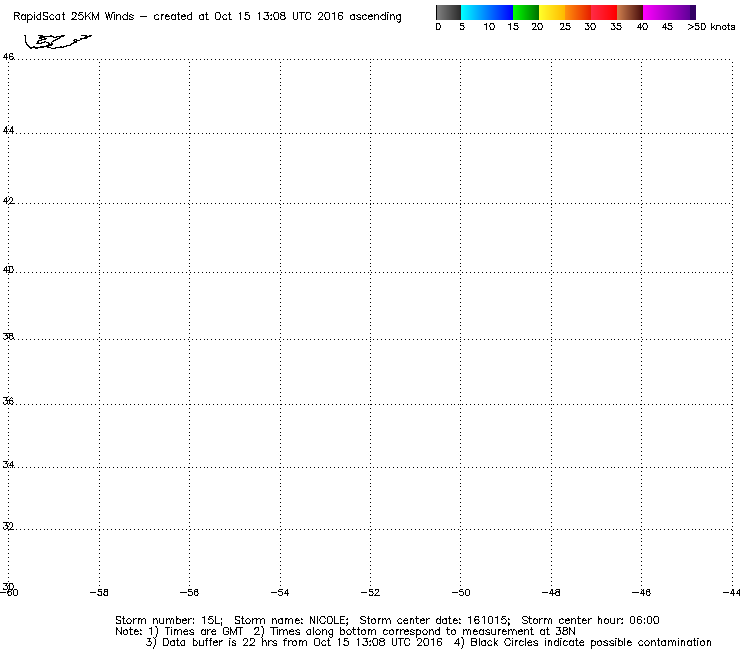The height and width of the screenshot is (650, 740).
Task: Click latitude label 40
Action: tap(8, 270)
